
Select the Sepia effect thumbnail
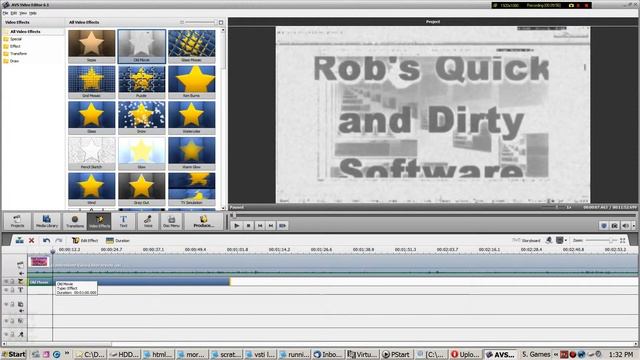coord(91,46)
